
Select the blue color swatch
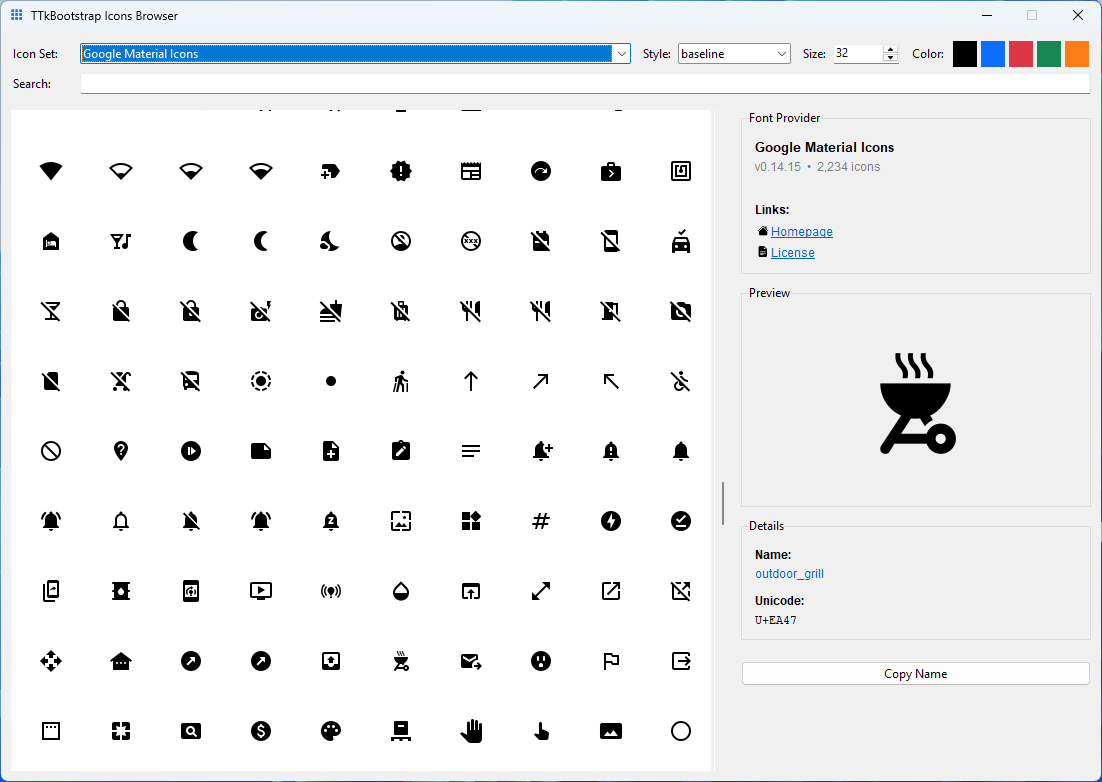992,53
